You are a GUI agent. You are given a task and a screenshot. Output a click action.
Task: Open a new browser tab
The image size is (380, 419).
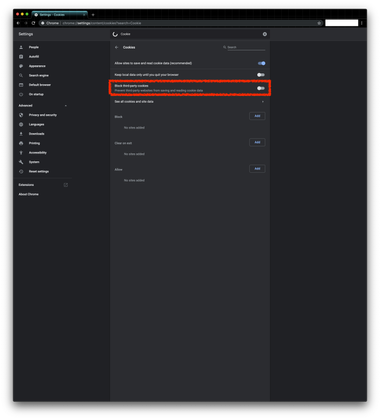click(93, 15)
